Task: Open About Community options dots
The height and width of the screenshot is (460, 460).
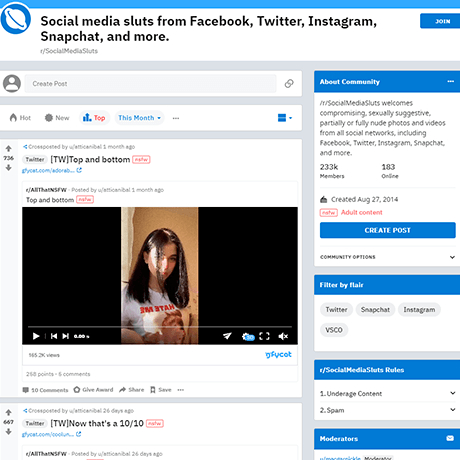Action: click(x=451, y=81)
